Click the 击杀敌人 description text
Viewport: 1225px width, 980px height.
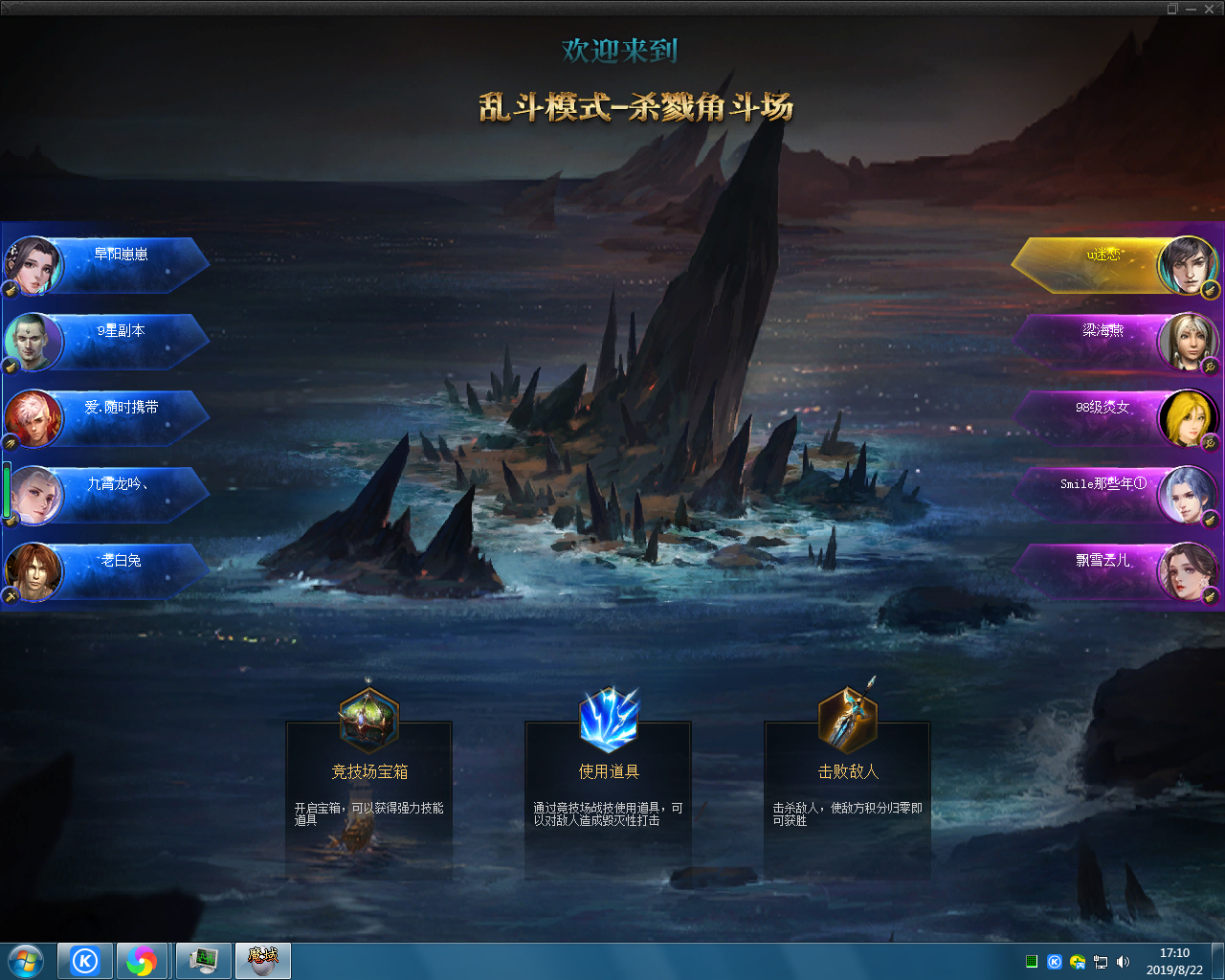click(x=847, y=814)
